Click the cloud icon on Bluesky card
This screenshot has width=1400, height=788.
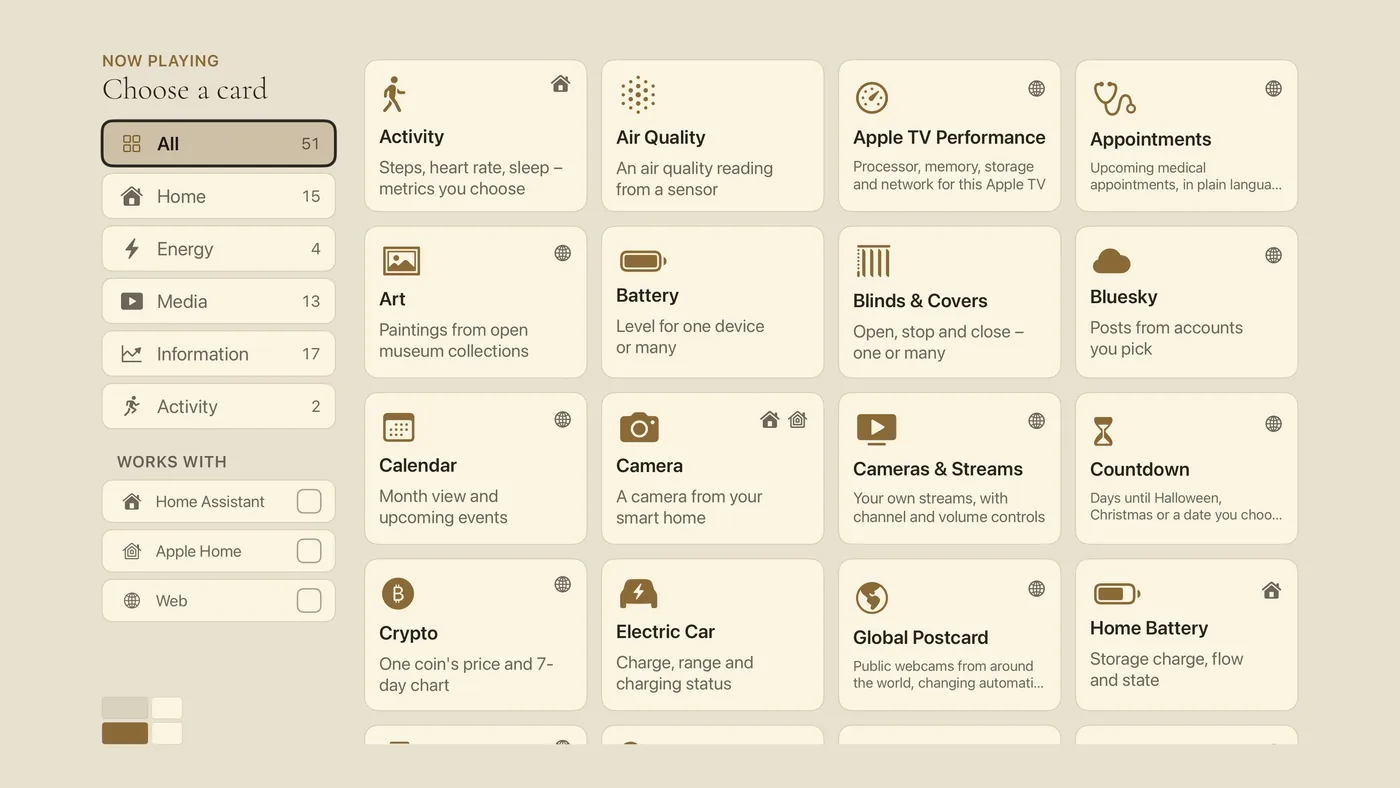coord(1111,262)
